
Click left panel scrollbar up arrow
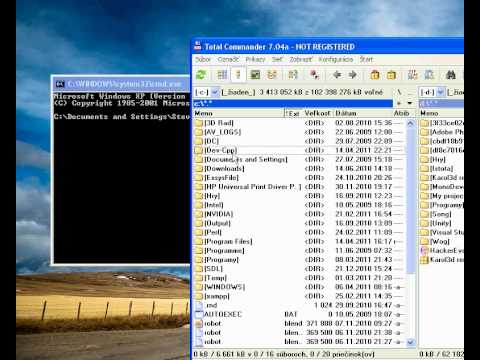click(411, 123)
